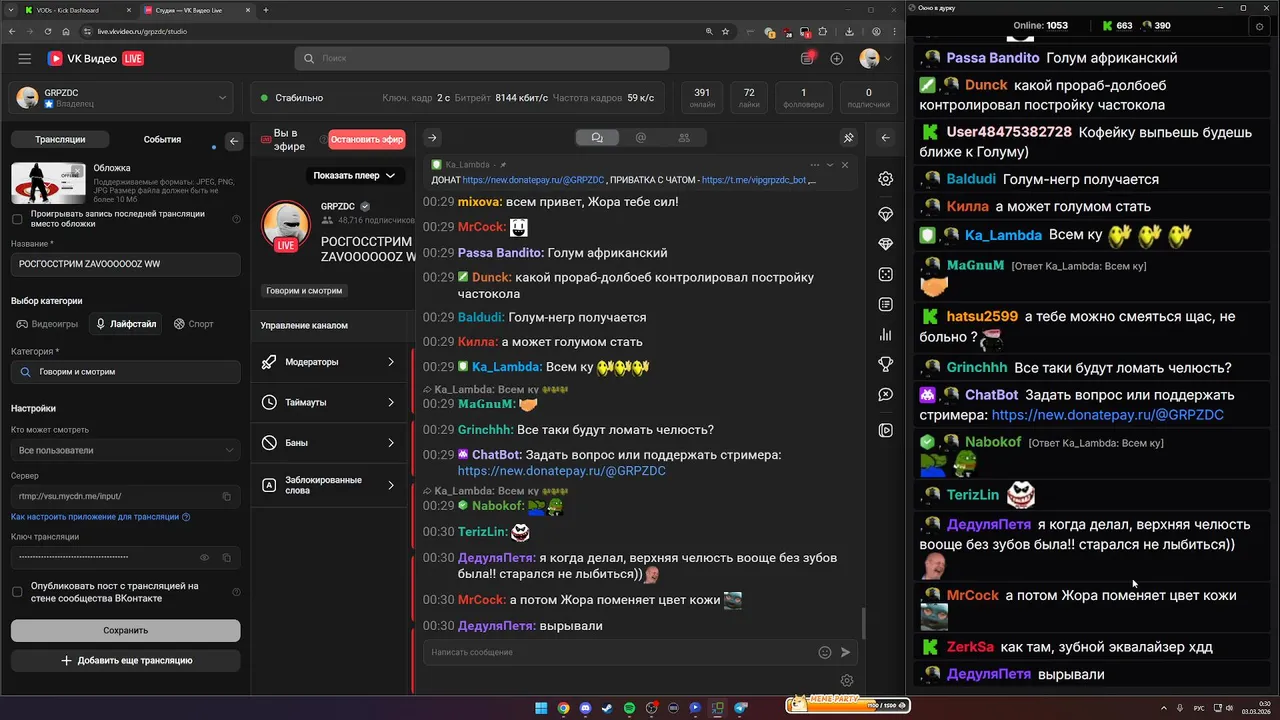This screenshot has height=720, width=1280.
Task: Open ChatBot donatepay link in VK chat
Action: coord(561,471)
